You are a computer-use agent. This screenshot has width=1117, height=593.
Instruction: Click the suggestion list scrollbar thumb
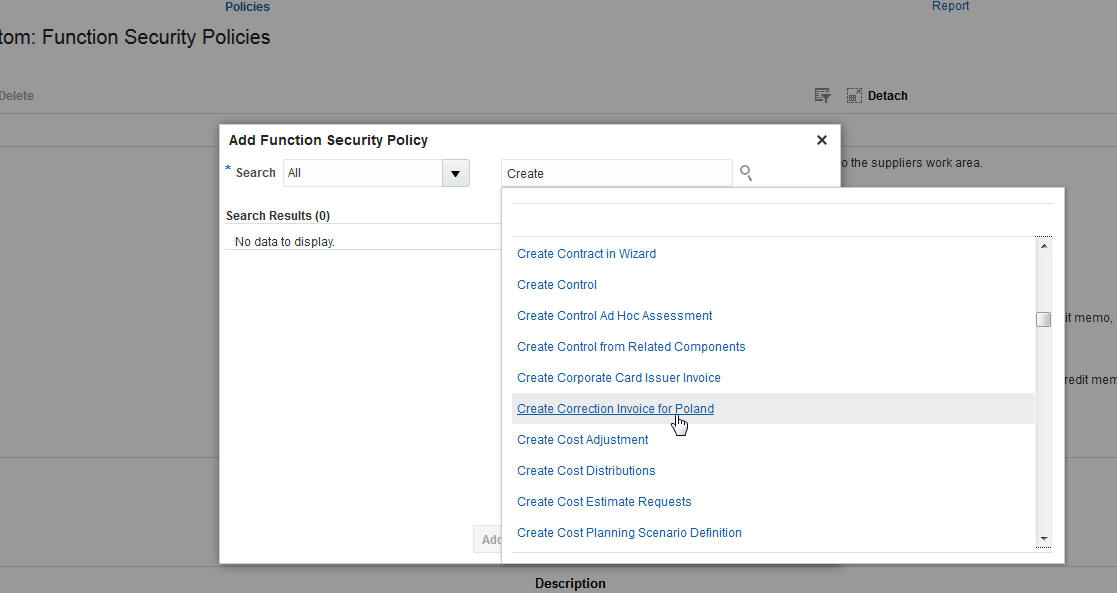click(x=1044, y=320)
